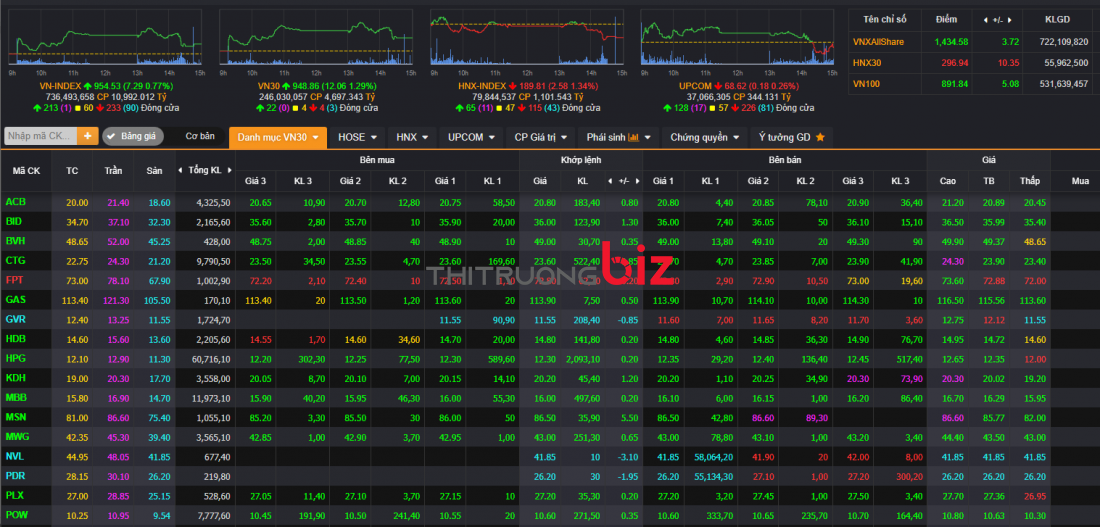Select the PLX stock ticker
The height and width of the screenshot is (527, 1100).
(15, 495)
